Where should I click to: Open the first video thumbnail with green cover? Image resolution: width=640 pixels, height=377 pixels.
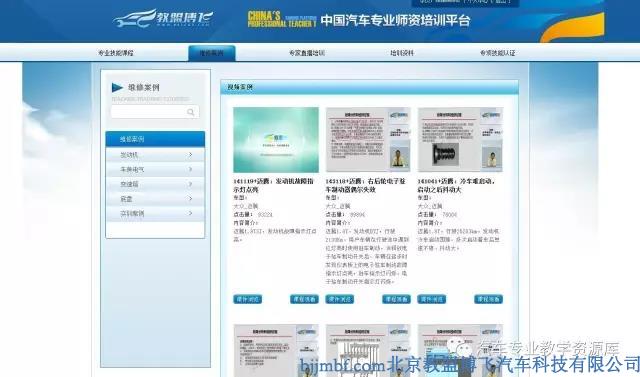[x=276, y=140]
